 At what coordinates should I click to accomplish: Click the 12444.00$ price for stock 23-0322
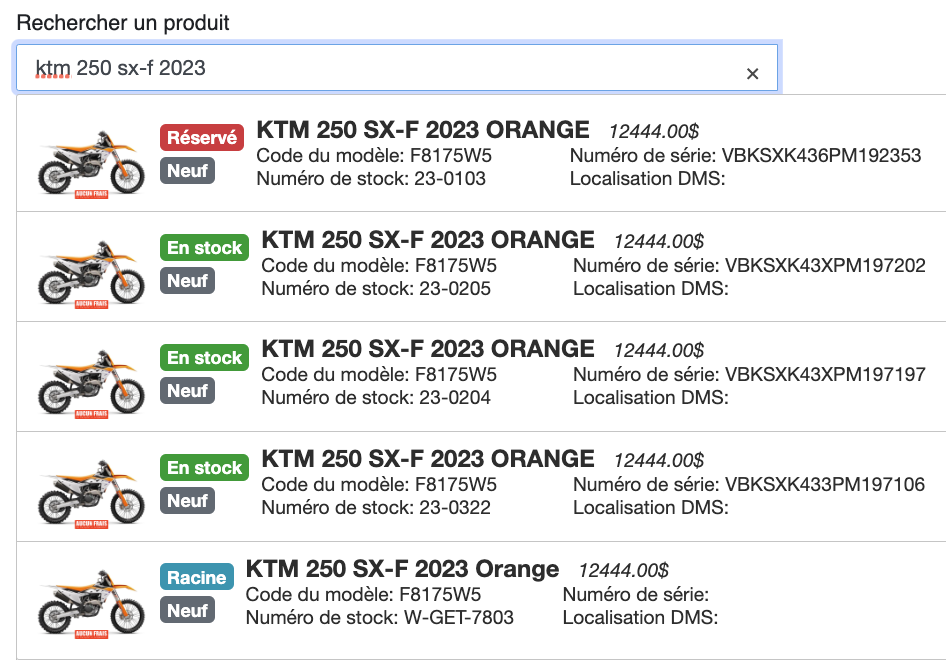[659, 460]
